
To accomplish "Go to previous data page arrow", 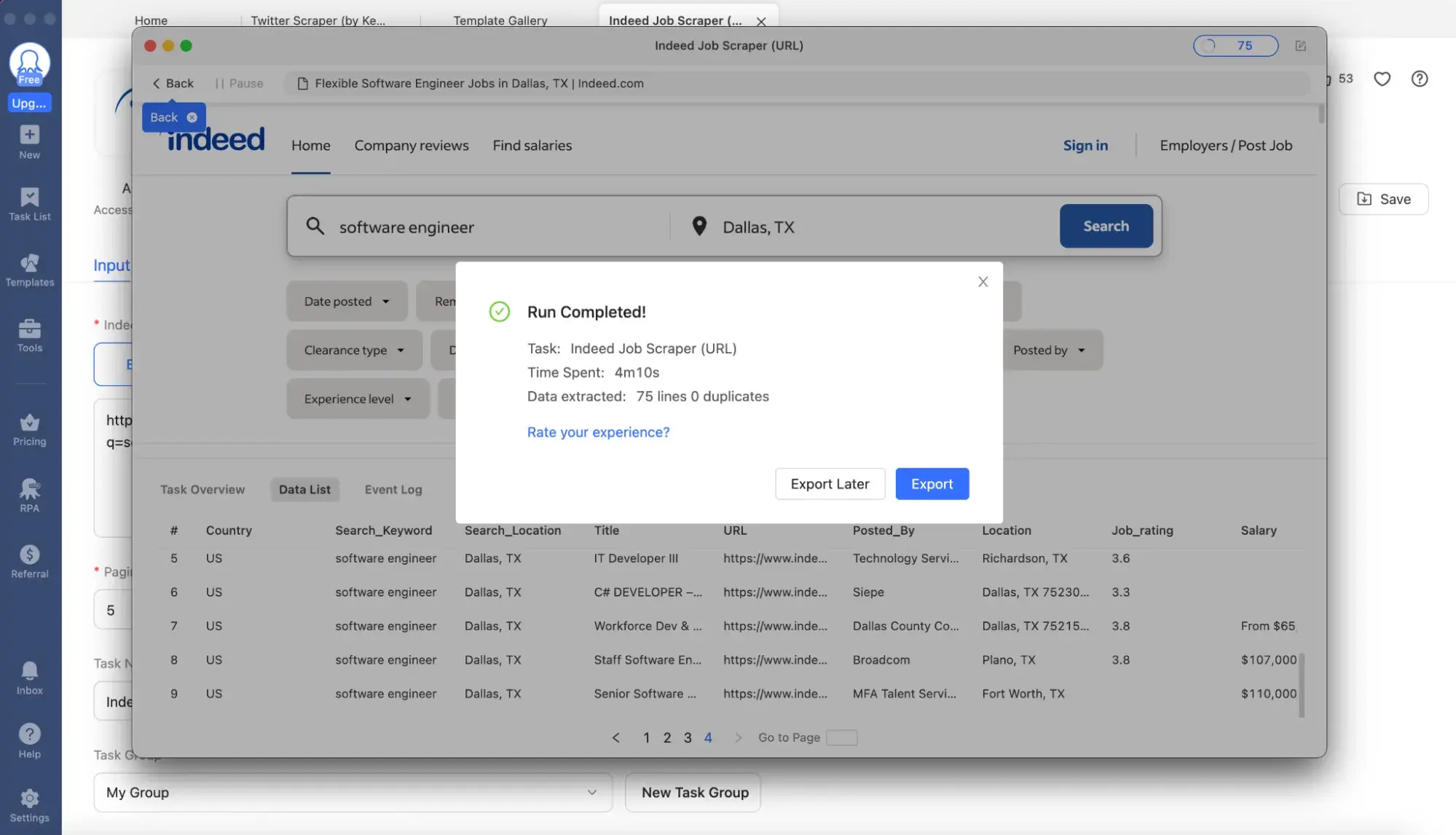I will 615,737.
